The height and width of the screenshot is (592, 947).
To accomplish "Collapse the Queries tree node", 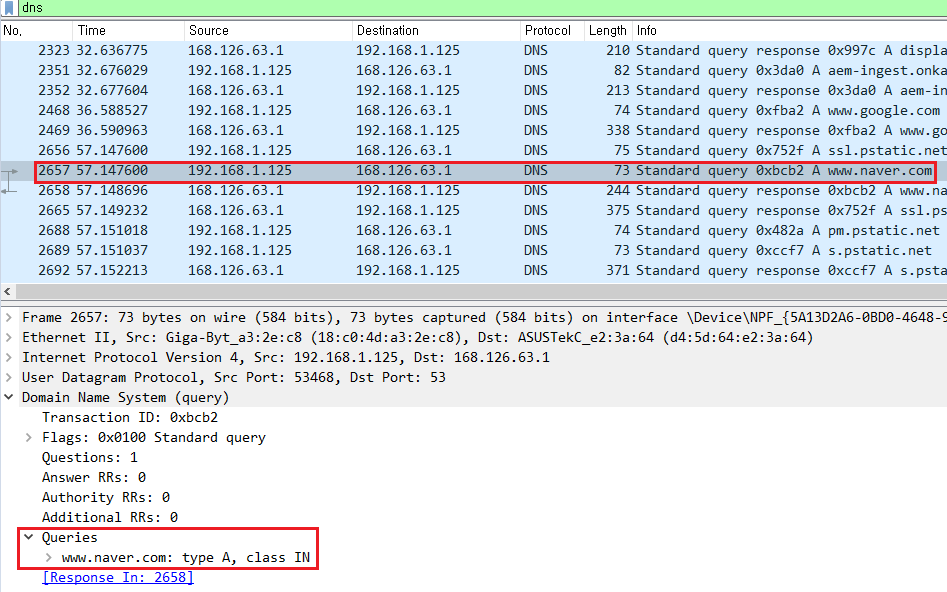I will click(28, 537).
